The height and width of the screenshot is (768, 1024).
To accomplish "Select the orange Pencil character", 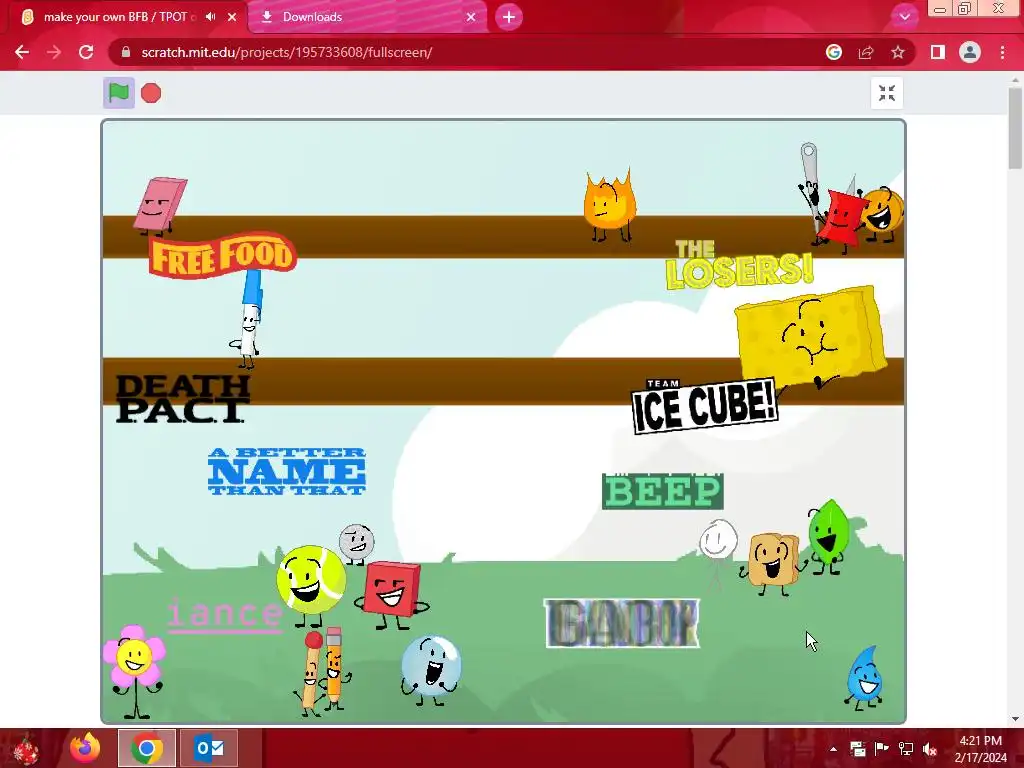I will point(336,667).
